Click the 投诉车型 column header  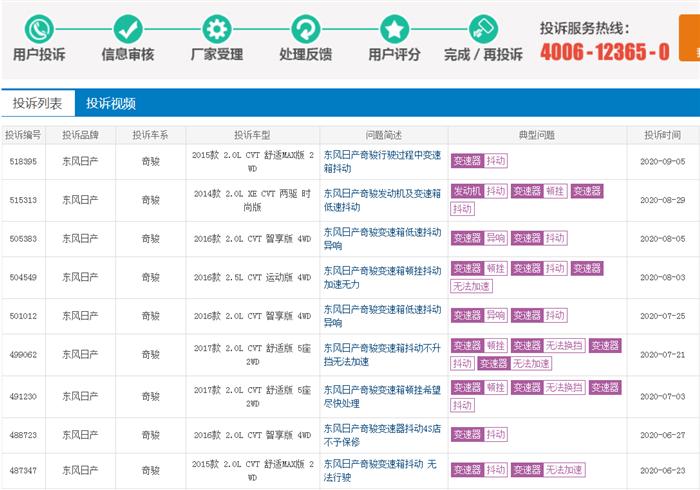click(252, 135)
